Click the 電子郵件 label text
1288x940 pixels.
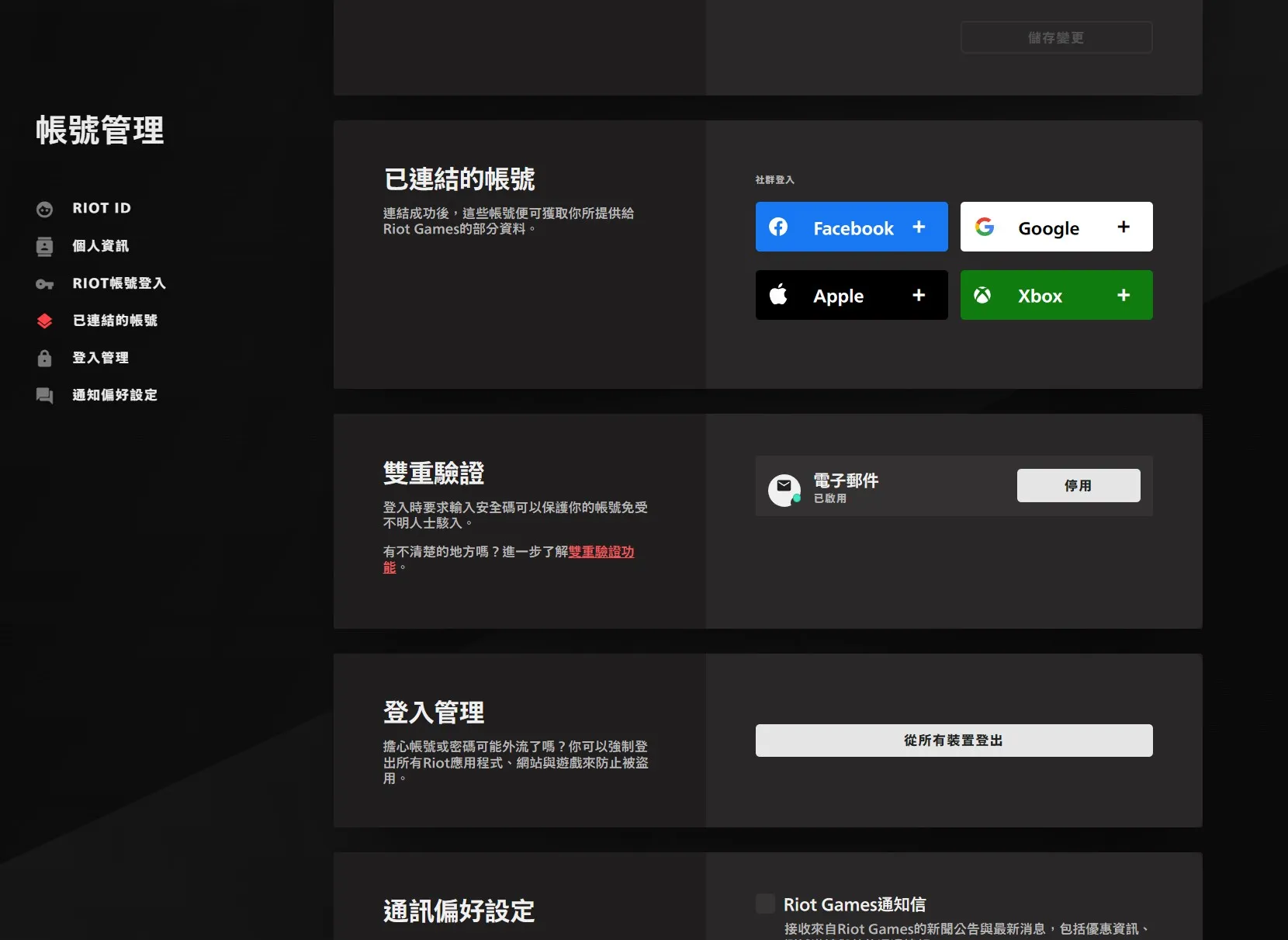tap(846, 480)
